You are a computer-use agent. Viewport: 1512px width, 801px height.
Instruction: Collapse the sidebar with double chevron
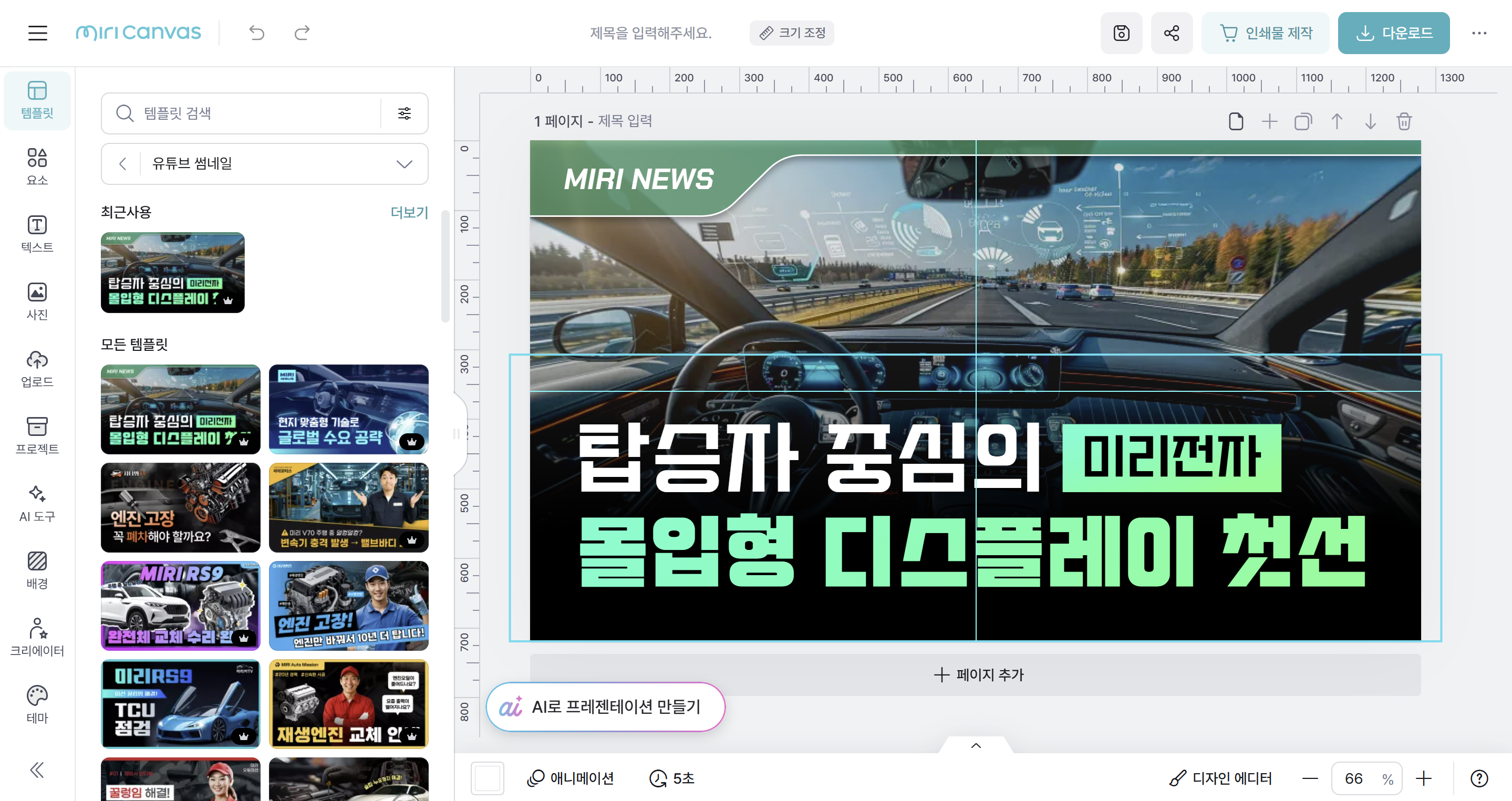(37, 770)
